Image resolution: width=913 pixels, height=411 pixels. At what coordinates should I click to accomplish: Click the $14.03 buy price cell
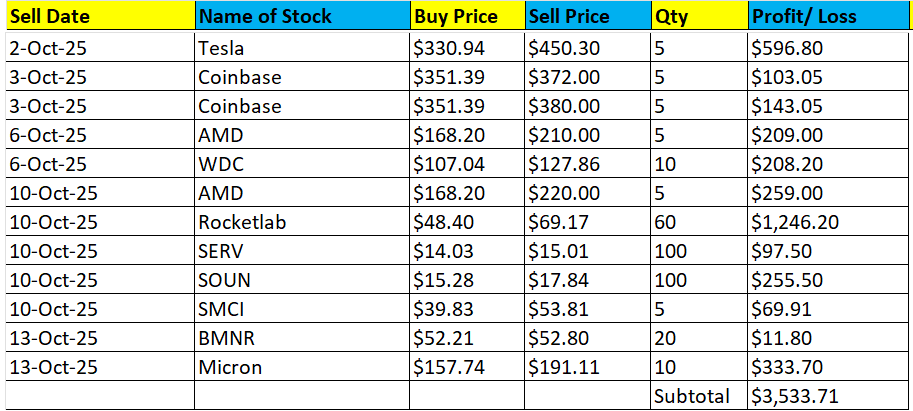[466, 251]
